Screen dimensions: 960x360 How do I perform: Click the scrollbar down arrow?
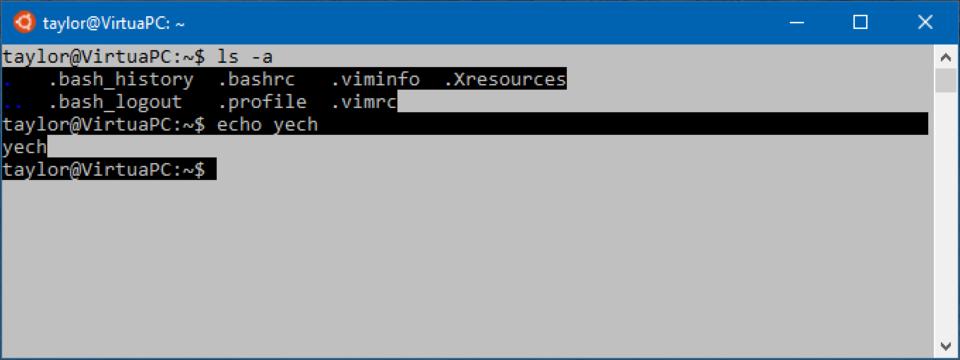coord(946,347)
